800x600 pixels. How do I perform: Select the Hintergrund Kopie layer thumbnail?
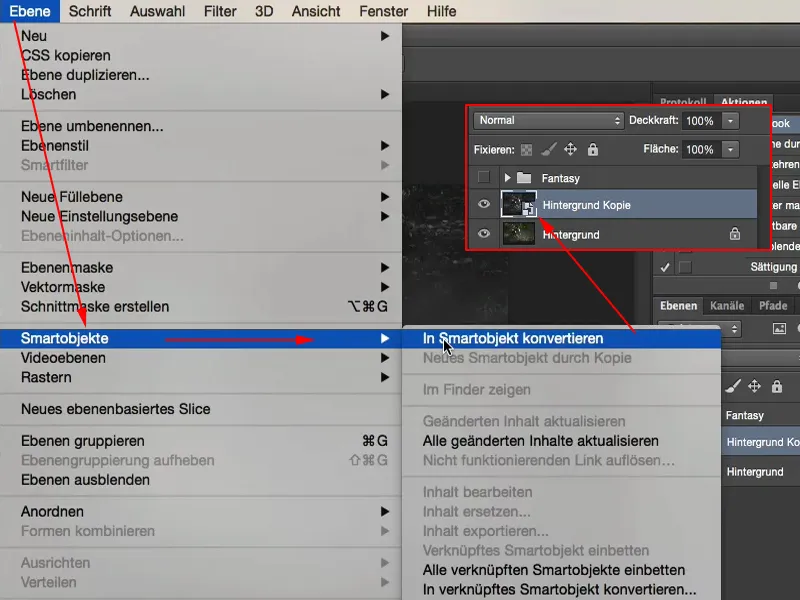tap(518, 204)
